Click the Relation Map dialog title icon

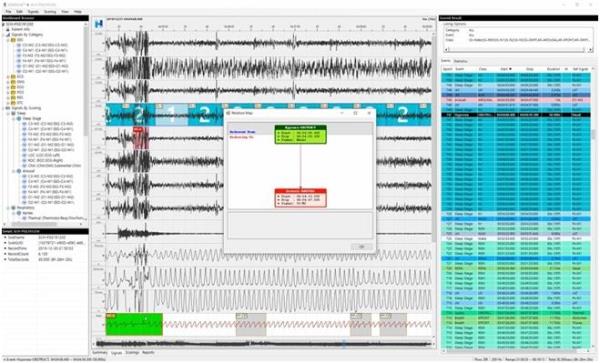click(x=228, y=113)
